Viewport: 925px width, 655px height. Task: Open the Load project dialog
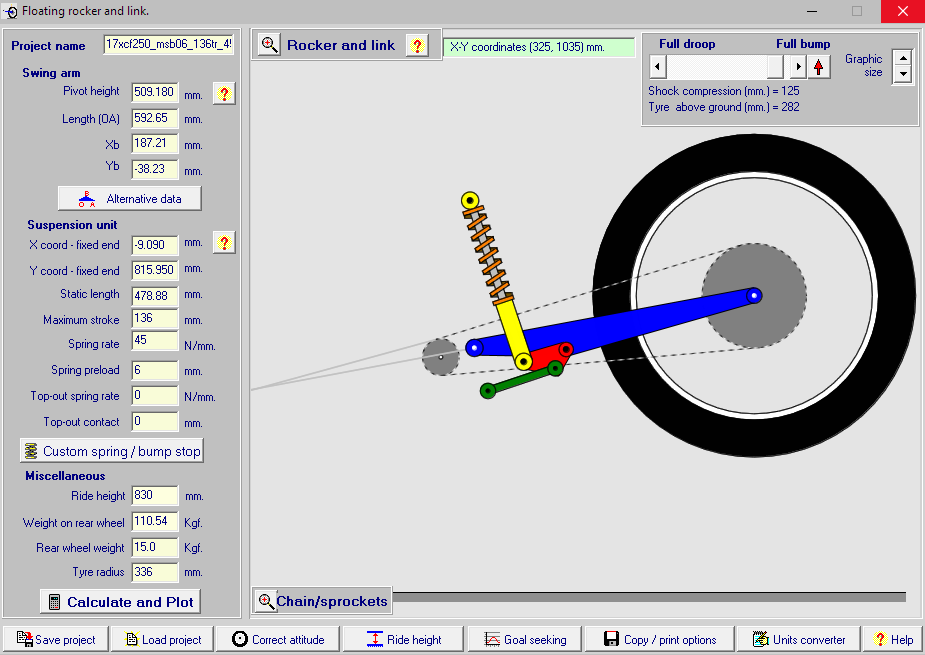pyautogui.click(x=165, y=639)
